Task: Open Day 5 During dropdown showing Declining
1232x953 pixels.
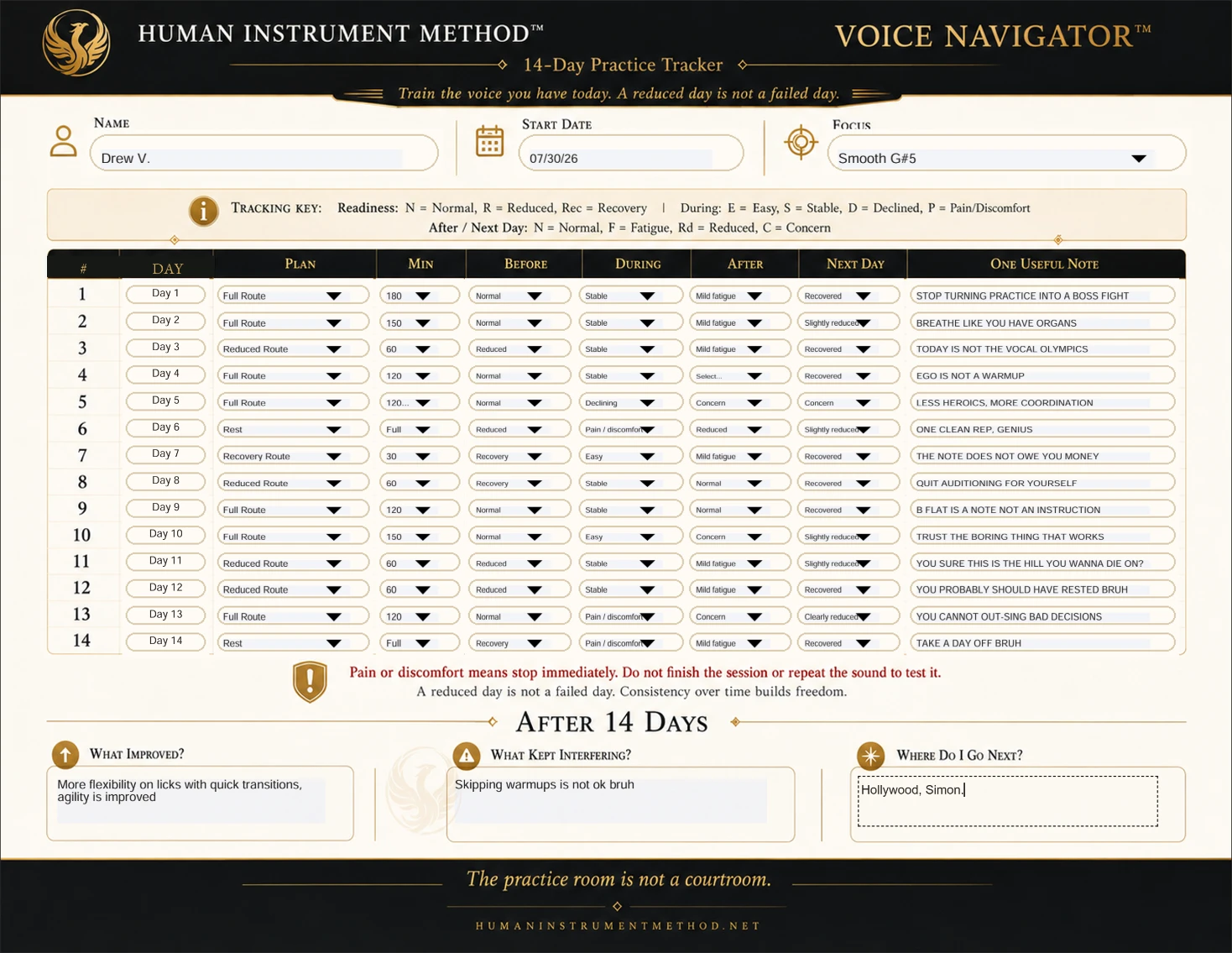Action: point(630,403)
